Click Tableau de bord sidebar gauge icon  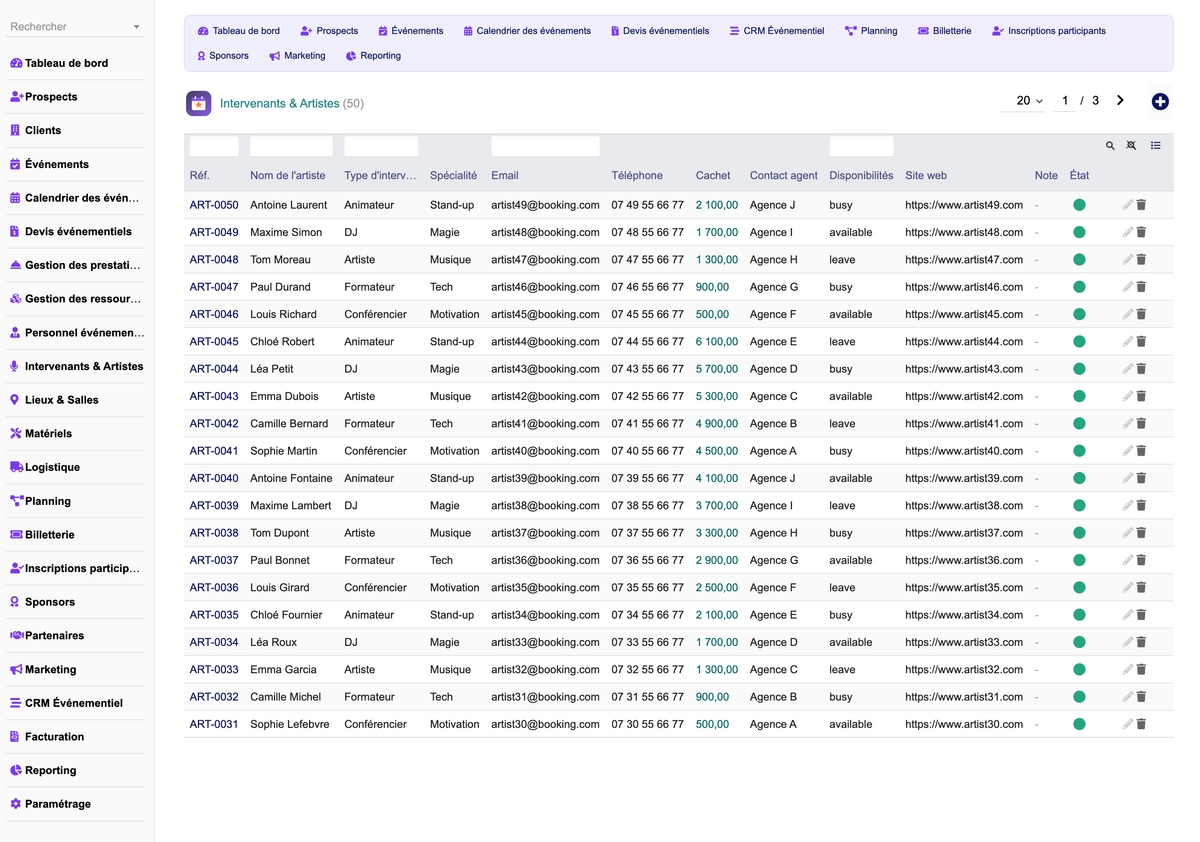coord(16,63)
